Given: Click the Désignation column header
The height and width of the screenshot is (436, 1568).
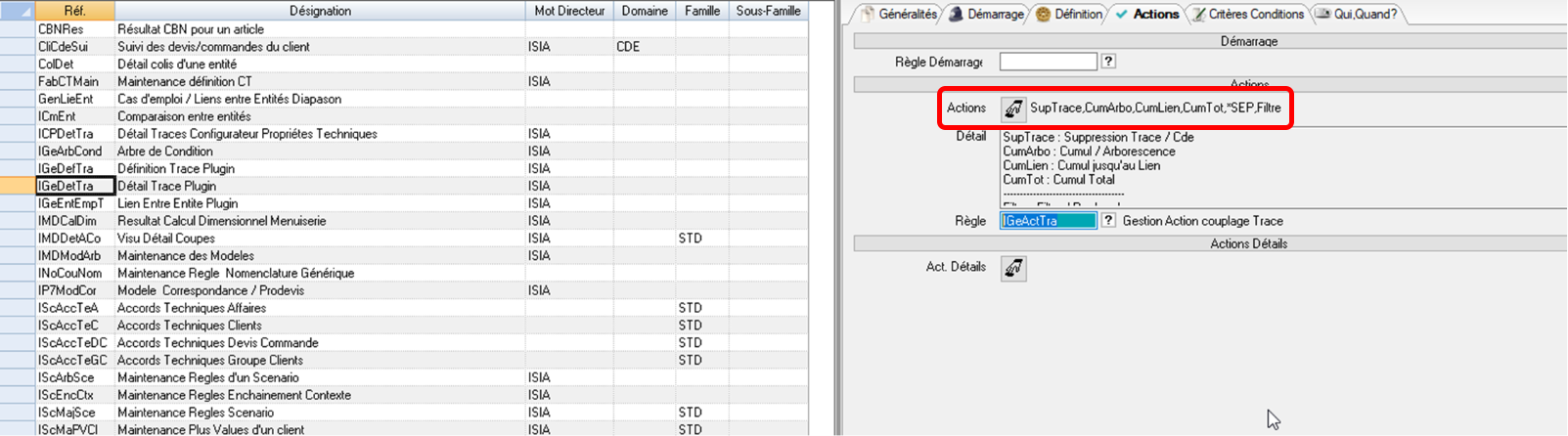Looking at the screenshot, I should point(320,11).
